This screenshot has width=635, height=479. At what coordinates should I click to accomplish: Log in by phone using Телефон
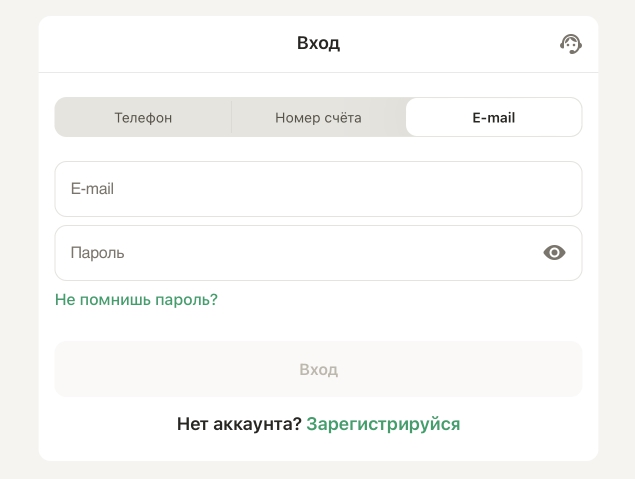(143, 117)
